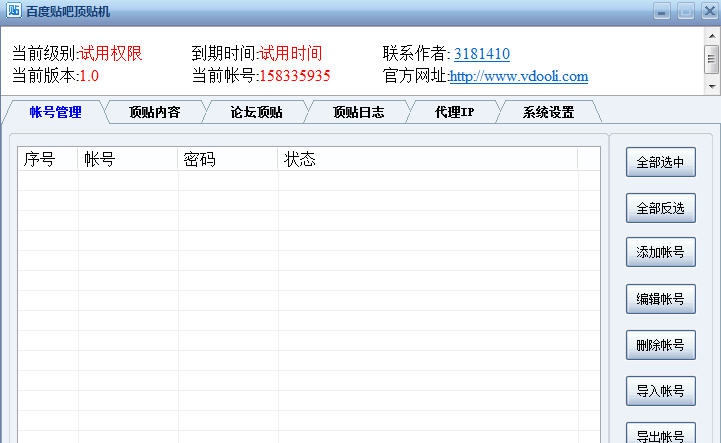Sort by the 序号 column header
Screen dimensions: 721x443
pyautogui.click(x=48, y=159)
